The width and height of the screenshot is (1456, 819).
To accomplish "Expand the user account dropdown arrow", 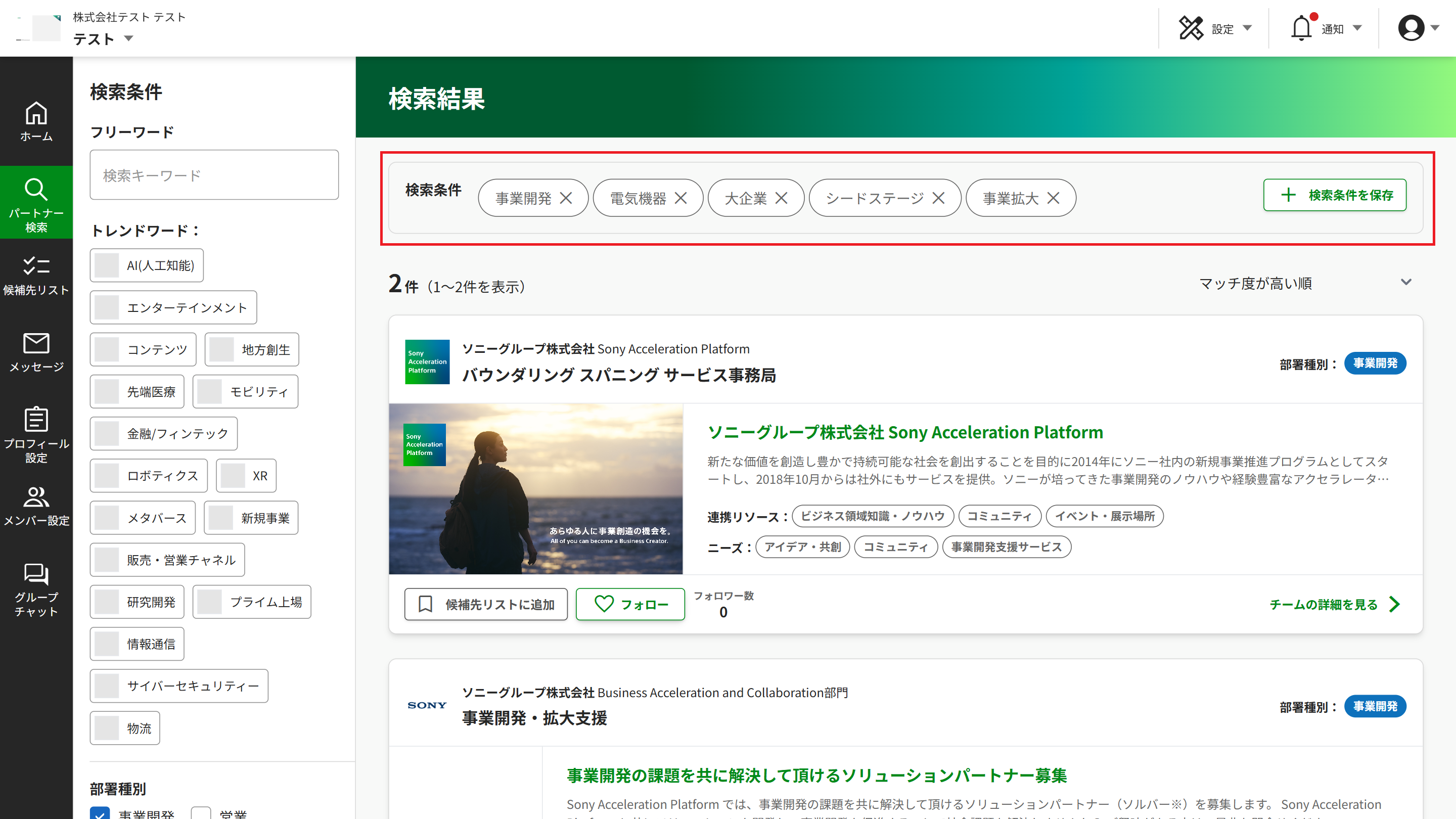I will [1435, 28].
